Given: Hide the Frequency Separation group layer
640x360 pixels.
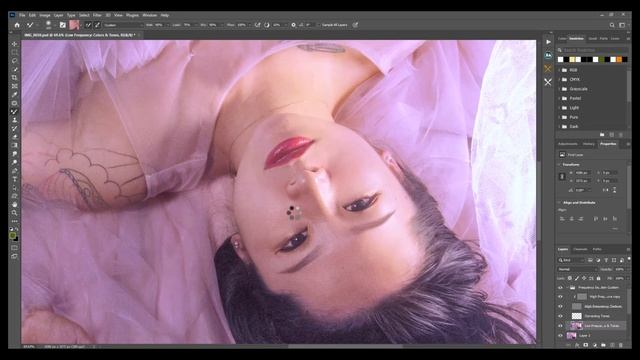Looking at the screenshot, I should [560, 288].
